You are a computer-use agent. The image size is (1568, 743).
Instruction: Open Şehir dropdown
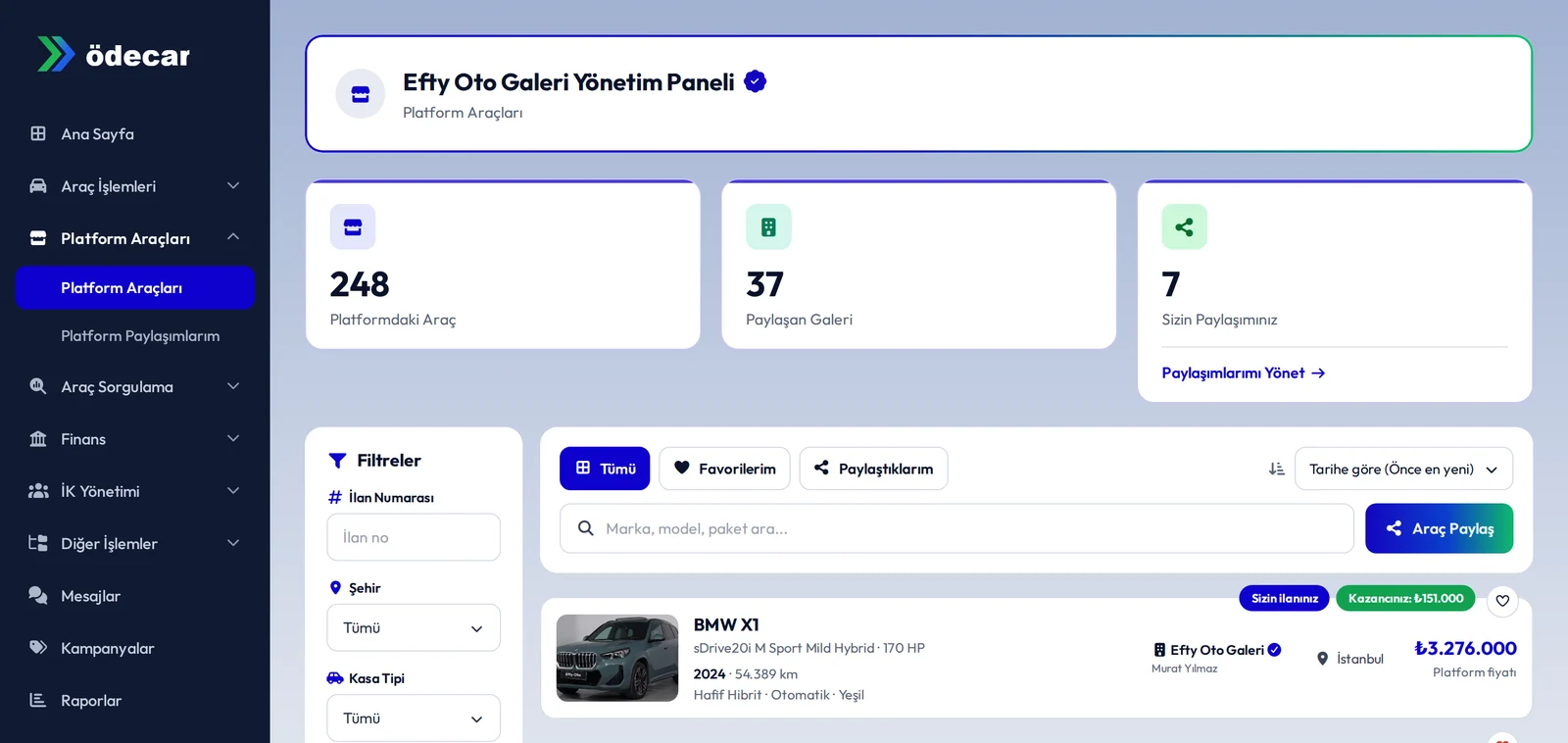(414, 628)
